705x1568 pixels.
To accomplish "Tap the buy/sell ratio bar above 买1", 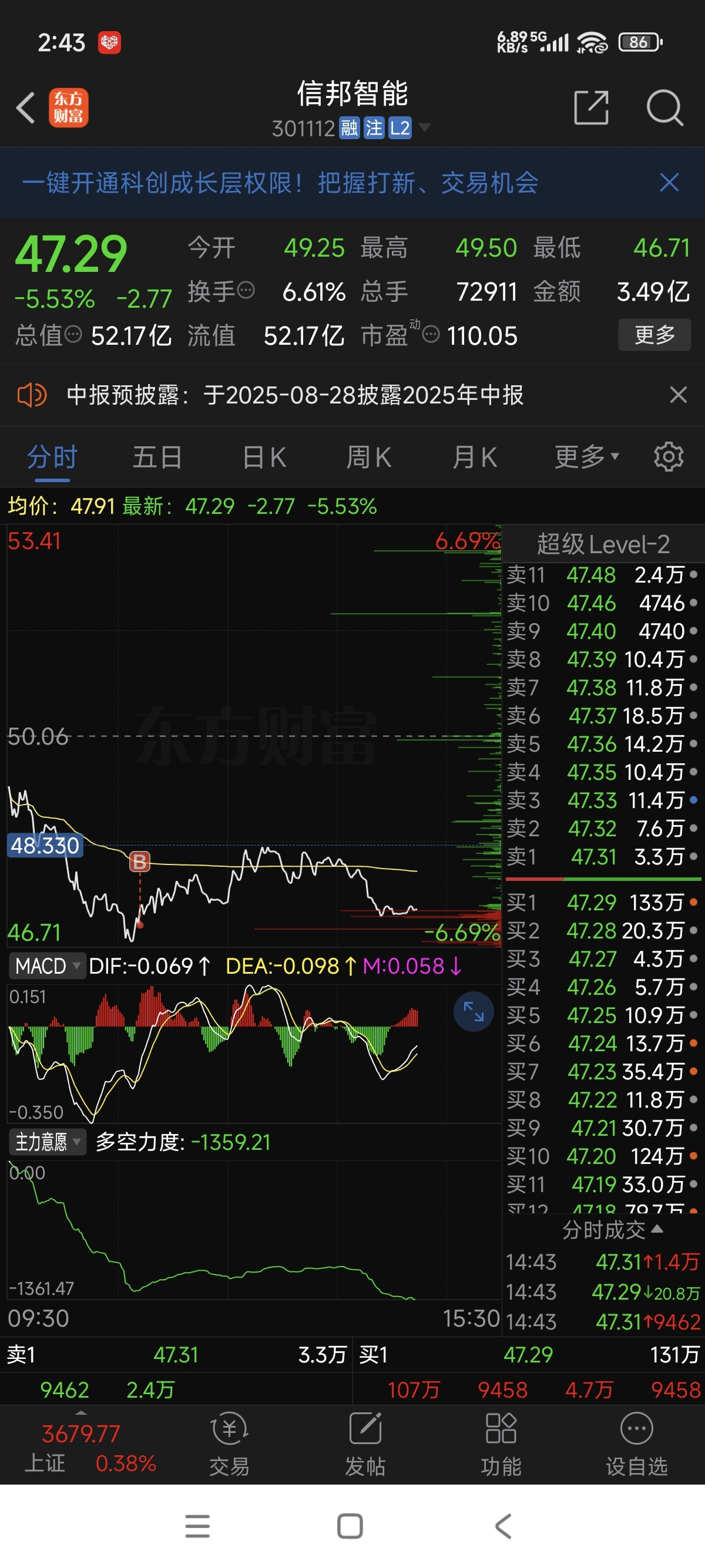I will (x=603, y=880).
